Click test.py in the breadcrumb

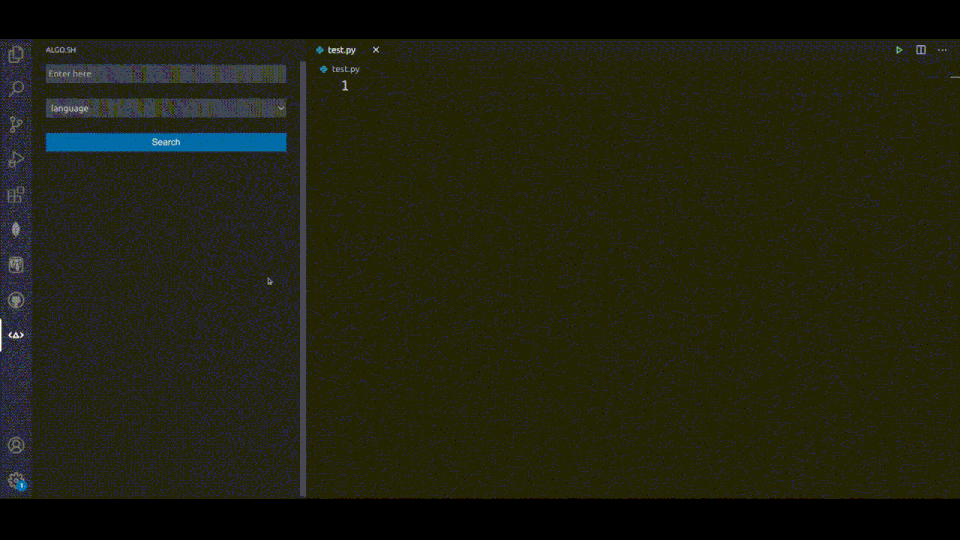click(x=345, y=69)
